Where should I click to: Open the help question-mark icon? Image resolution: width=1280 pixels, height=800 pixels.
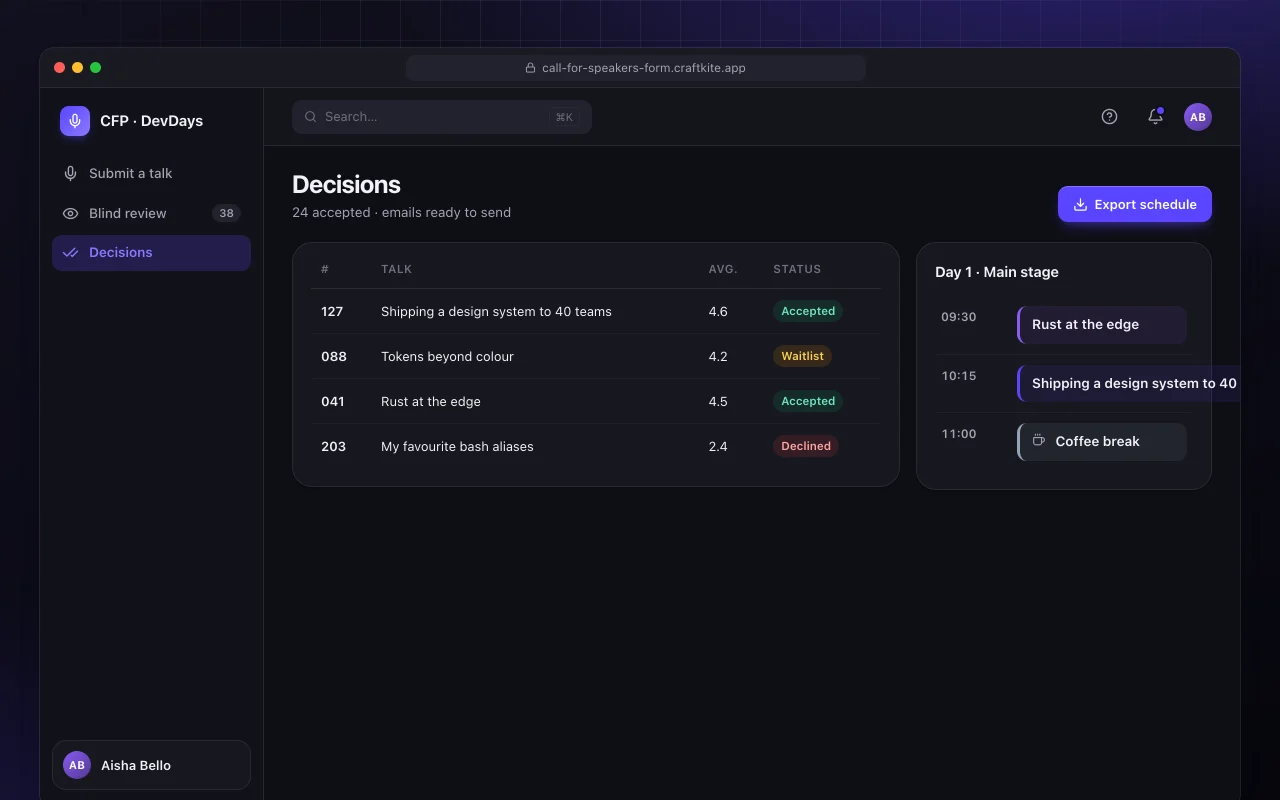pyautogui.click(x=1109, y=117)
